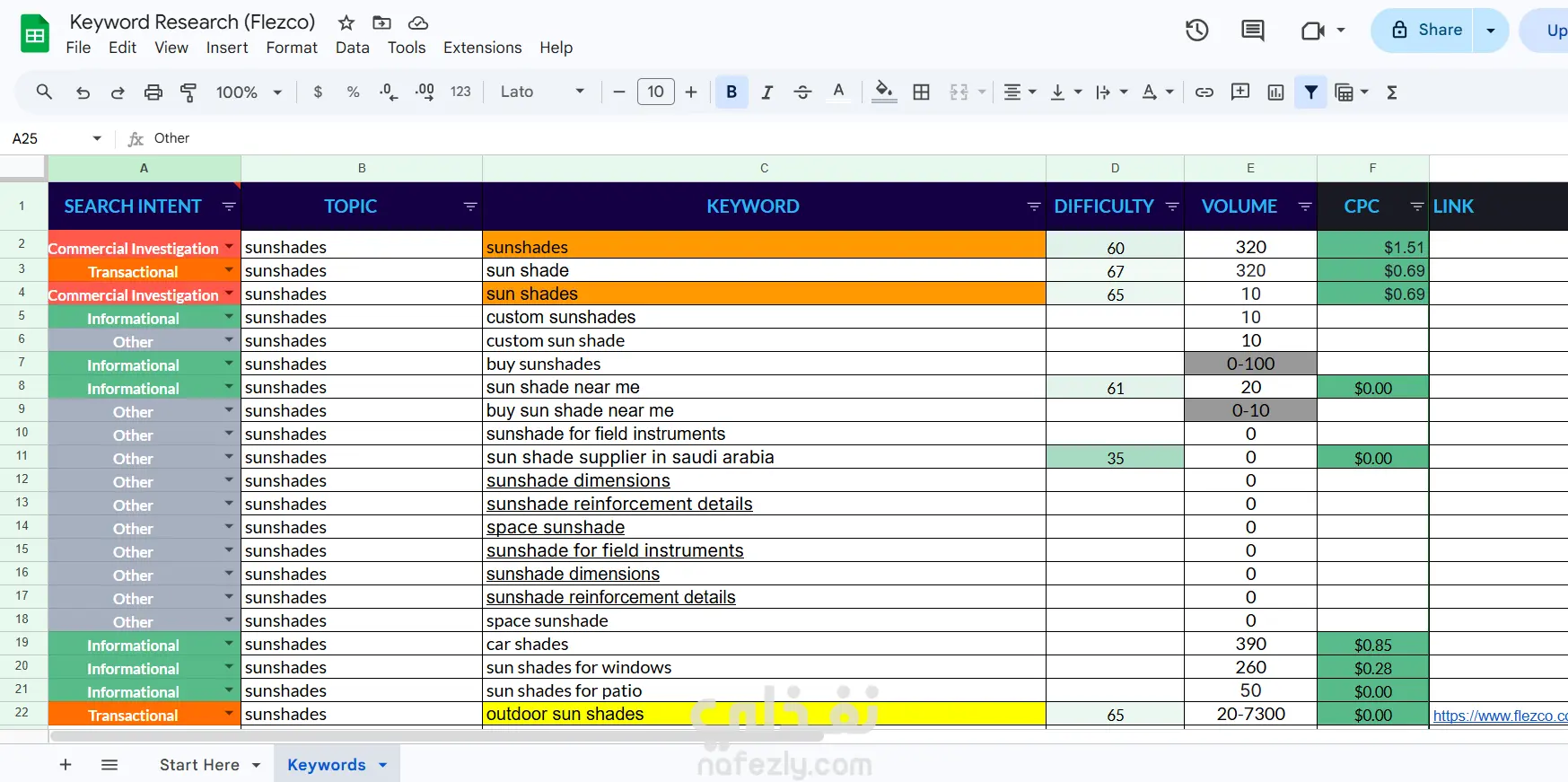Viewport: 1568px width, 782px height.
Task: Click the Italic formatting icon
Action: 766,92
